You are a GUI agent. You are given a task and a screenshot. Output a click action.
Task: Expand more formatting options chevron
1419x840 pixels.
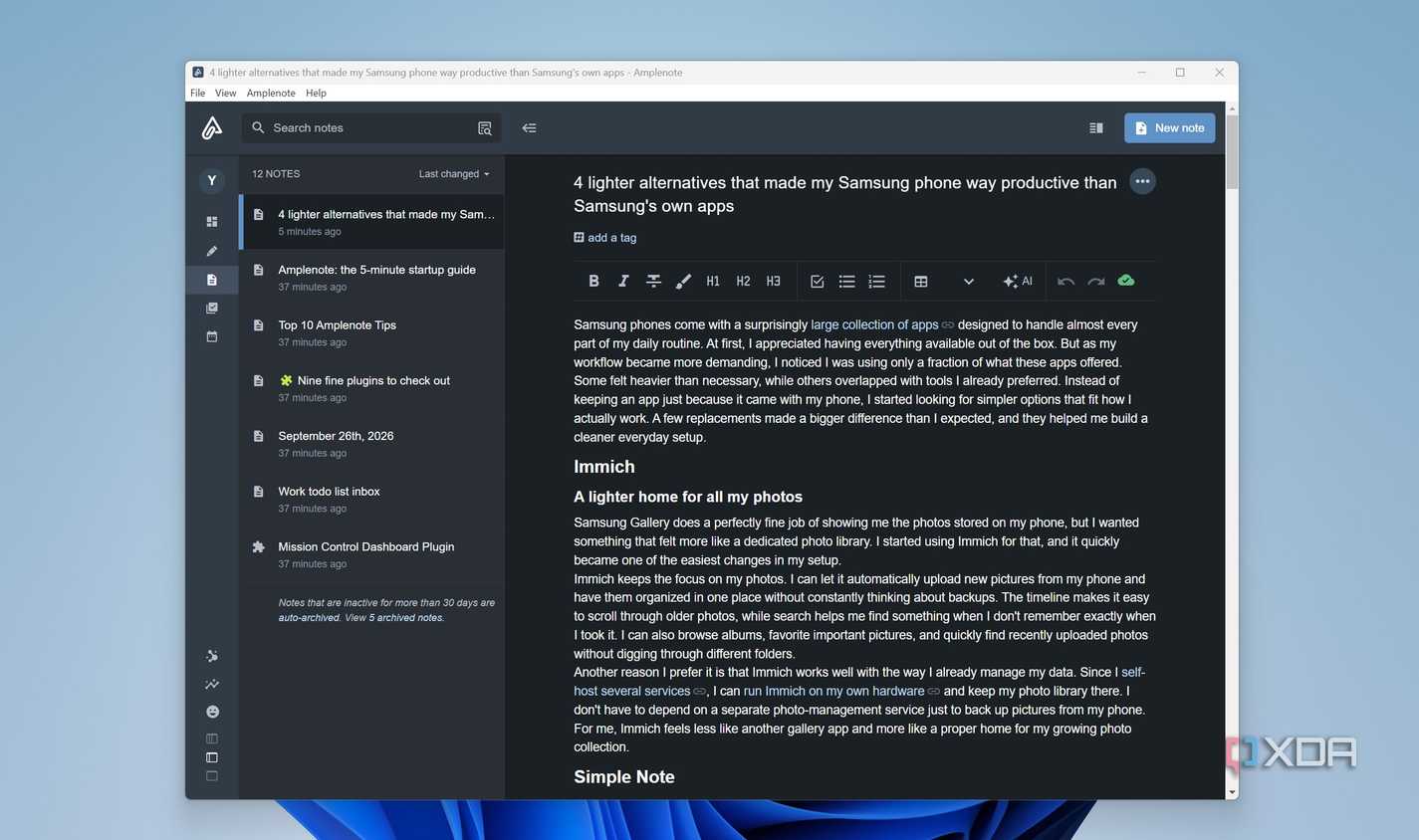(968, 281)
